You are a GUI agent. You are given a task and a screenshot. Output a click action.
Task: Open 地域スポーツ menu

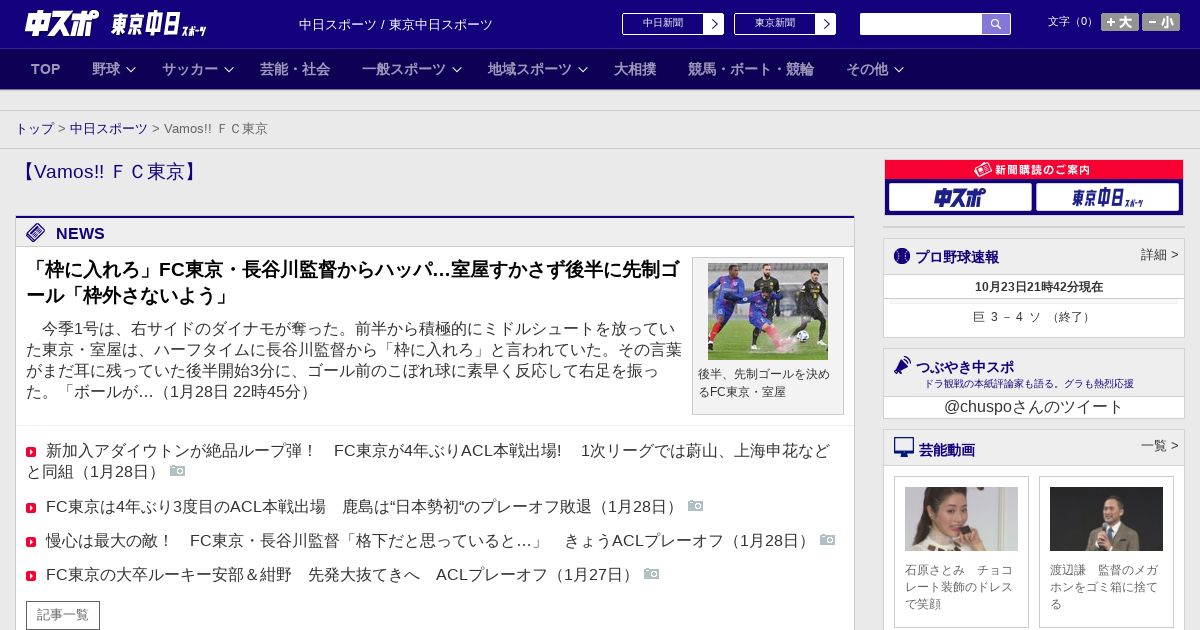tap(530, 69)
